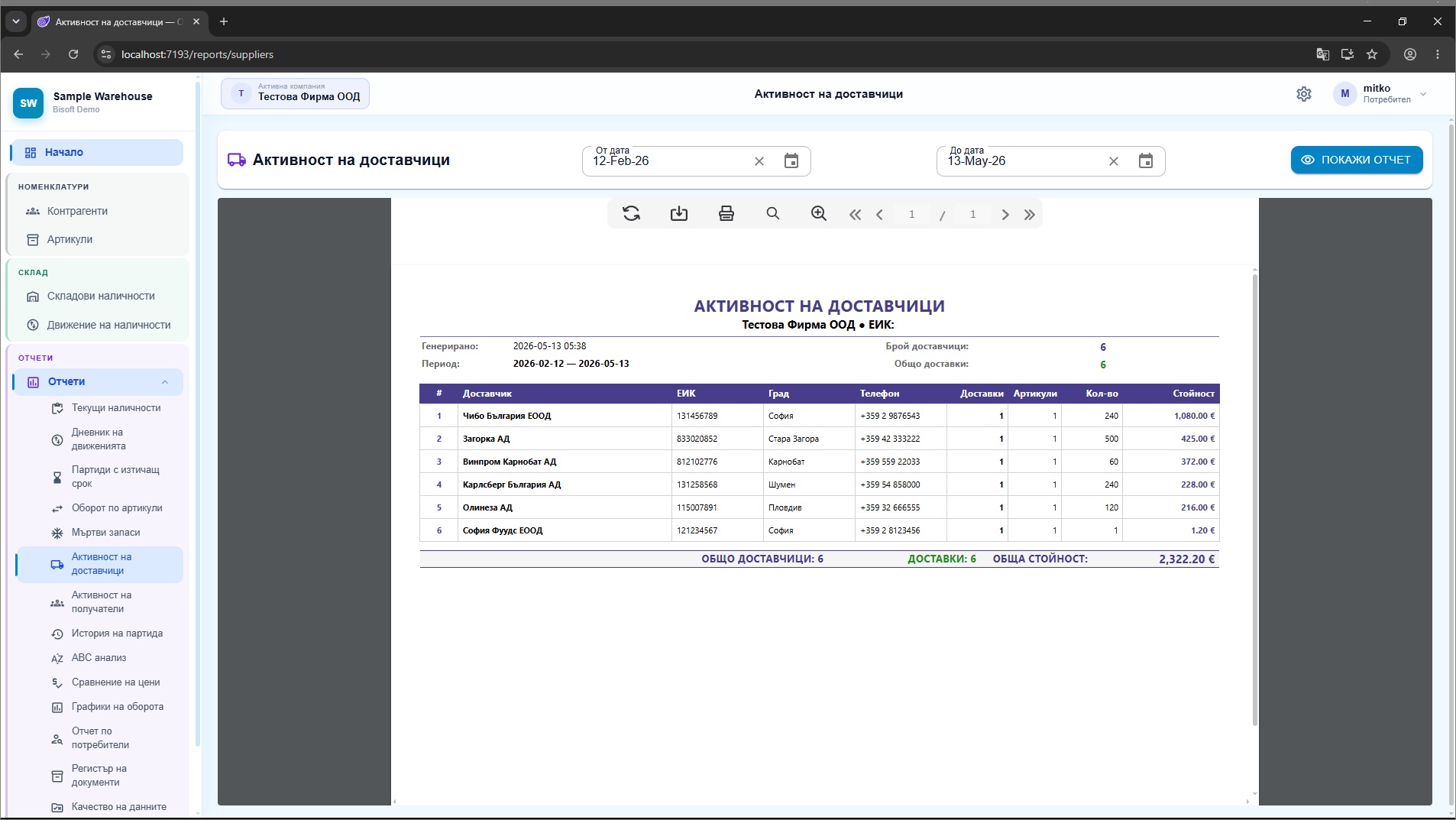Go to the previous report page
1456x820 pixels.
point(880,215)
